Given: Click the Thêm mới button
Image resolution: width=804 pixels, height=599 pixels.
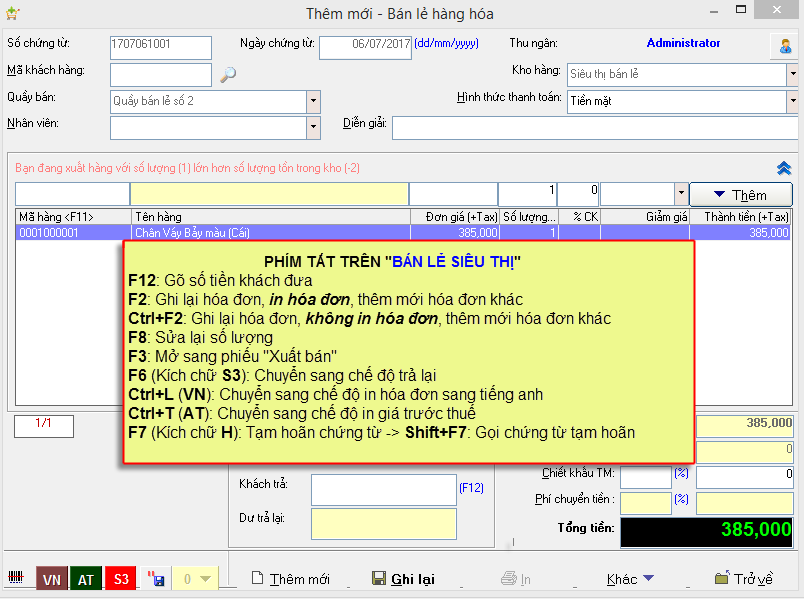Looking at the screenshot, I should click(x=290, y=579).
